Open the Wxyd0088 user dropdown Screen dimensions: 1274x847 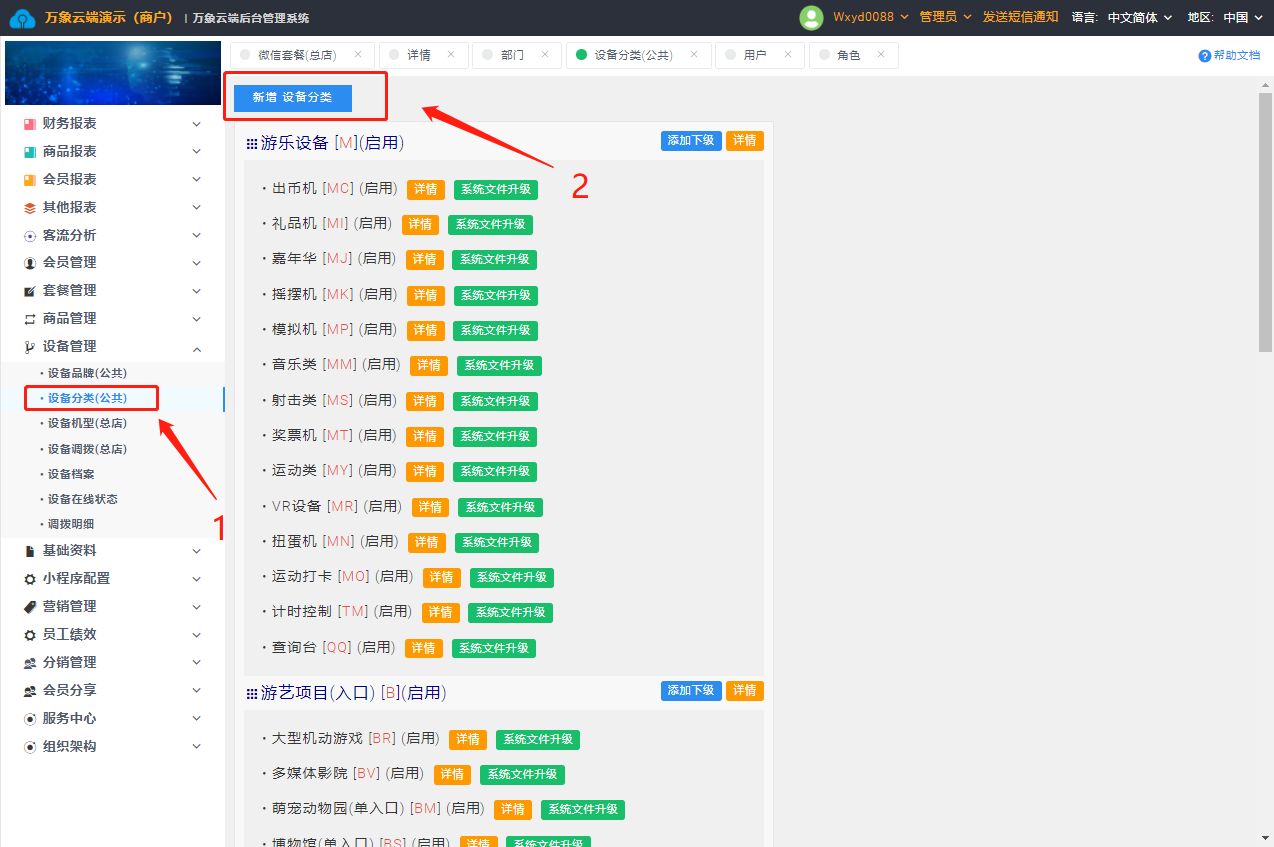tap(870, 17)
